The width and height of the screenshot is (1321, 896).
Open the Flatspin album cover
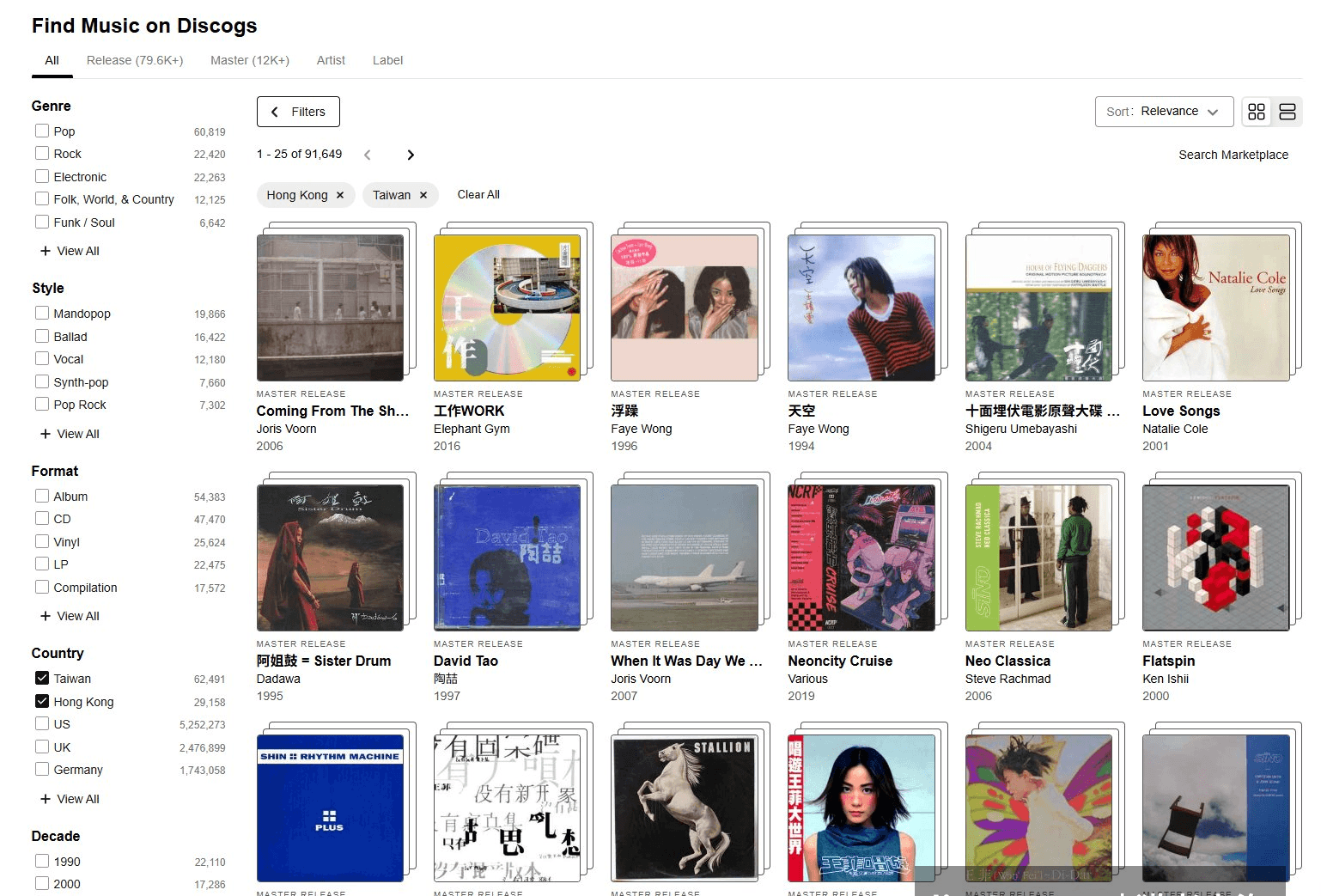pyautogui.click(x=1216, y=558)
